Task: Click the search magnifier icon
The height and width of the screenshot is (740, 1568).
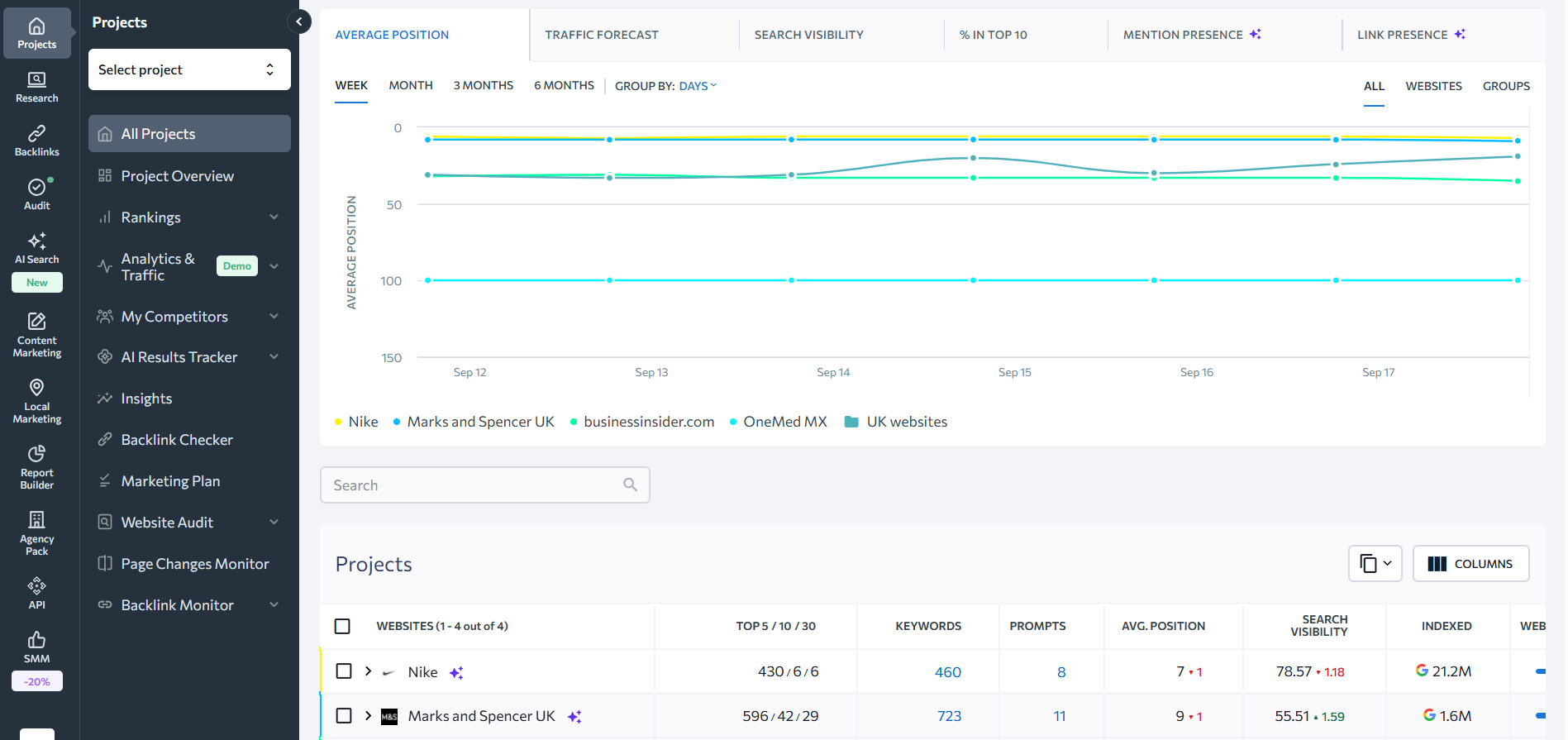Action: 630,485
